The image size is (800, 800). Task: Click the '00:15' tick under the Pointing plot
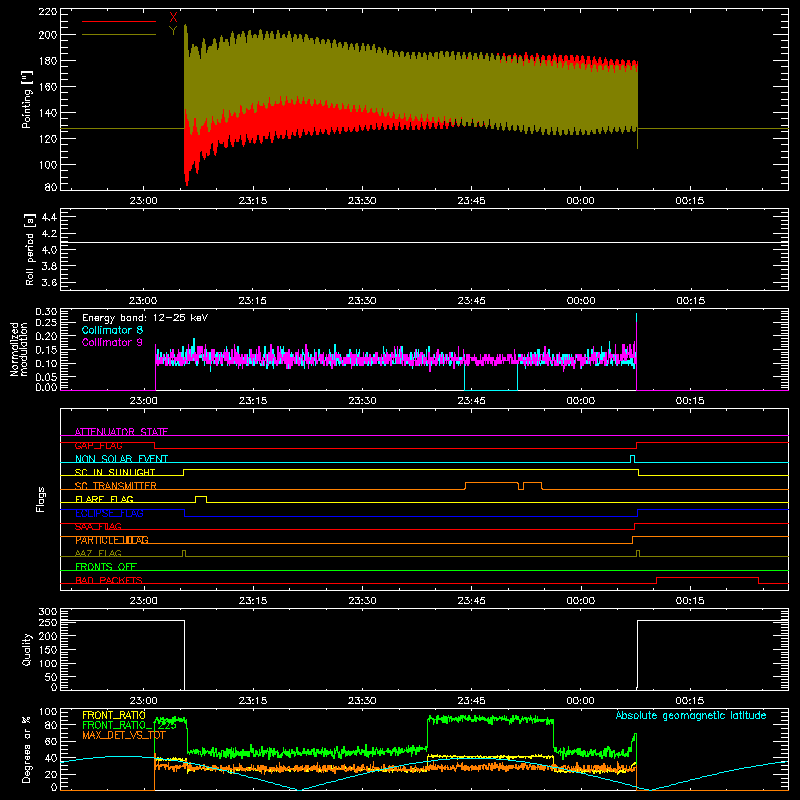690,201
